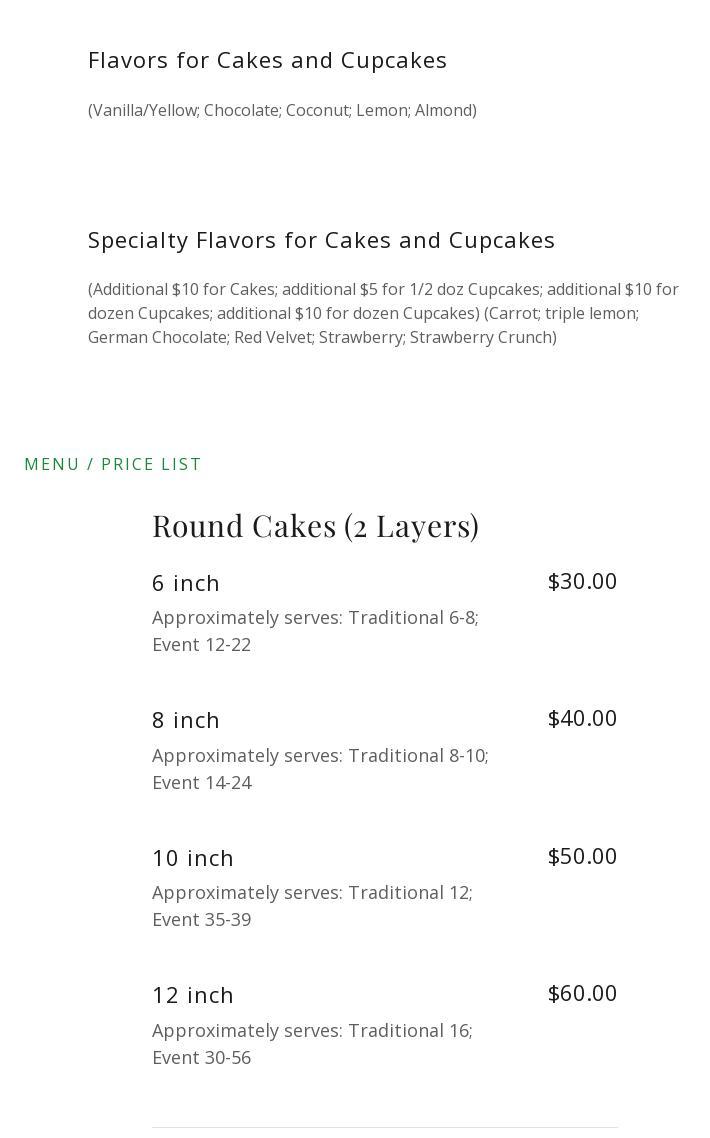710x1138 pixels.
Task: Click the $60.00 price
Action: click(582, 993)
